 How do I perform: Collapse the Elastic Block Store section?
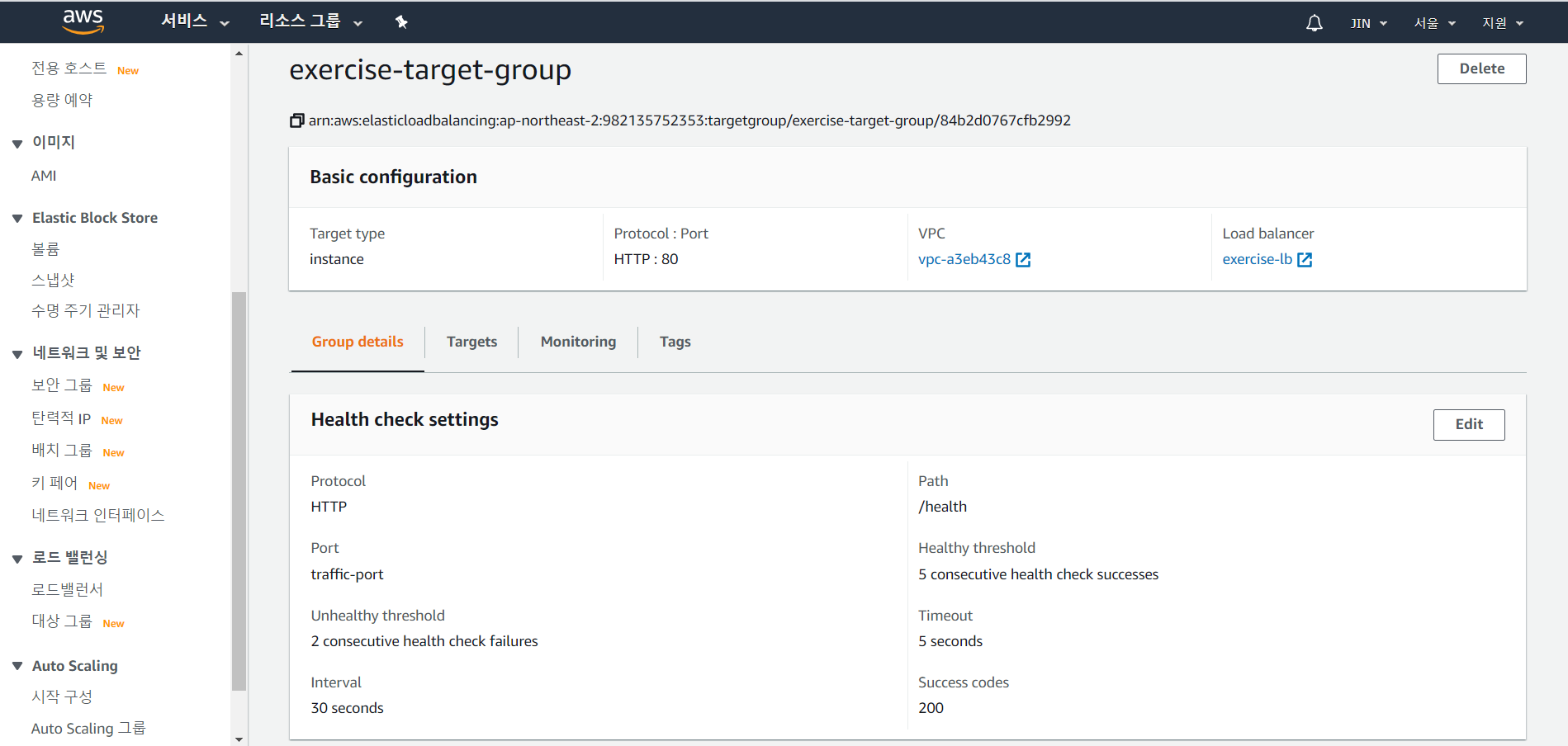(x=17, y=219)
